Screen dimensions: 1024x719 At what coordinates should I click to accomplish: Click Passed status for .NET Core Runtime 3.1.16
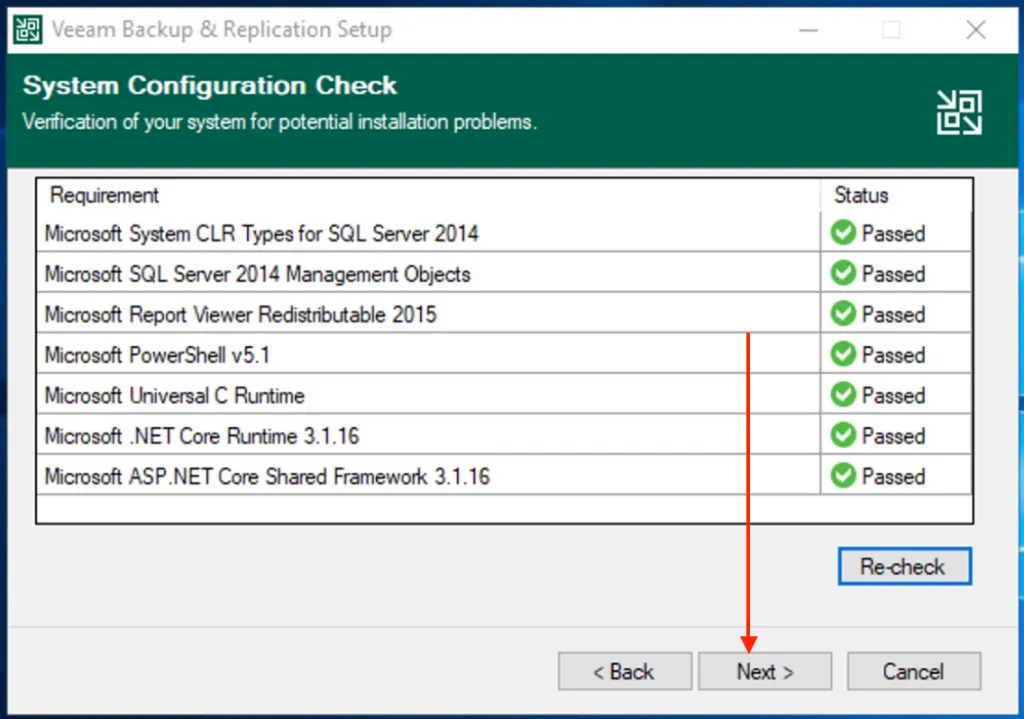pos(893,436)
